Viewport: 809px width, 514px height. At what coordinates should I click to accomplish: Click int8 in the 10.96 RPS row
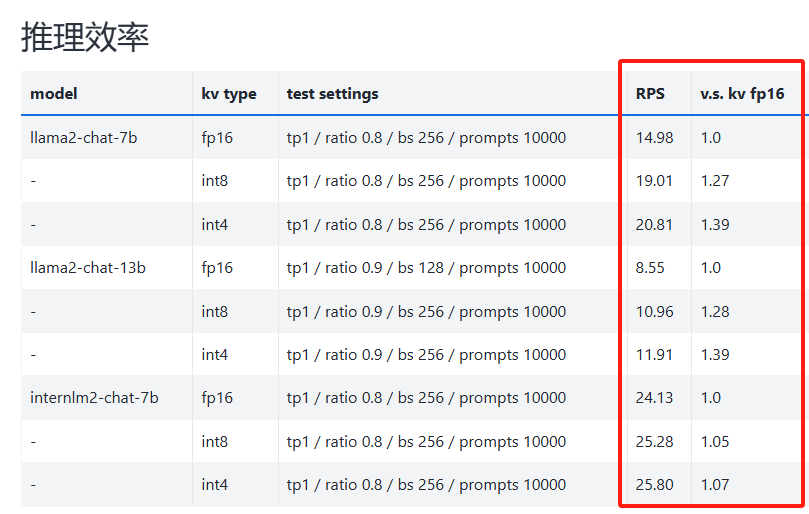click(x=214, y=312)
